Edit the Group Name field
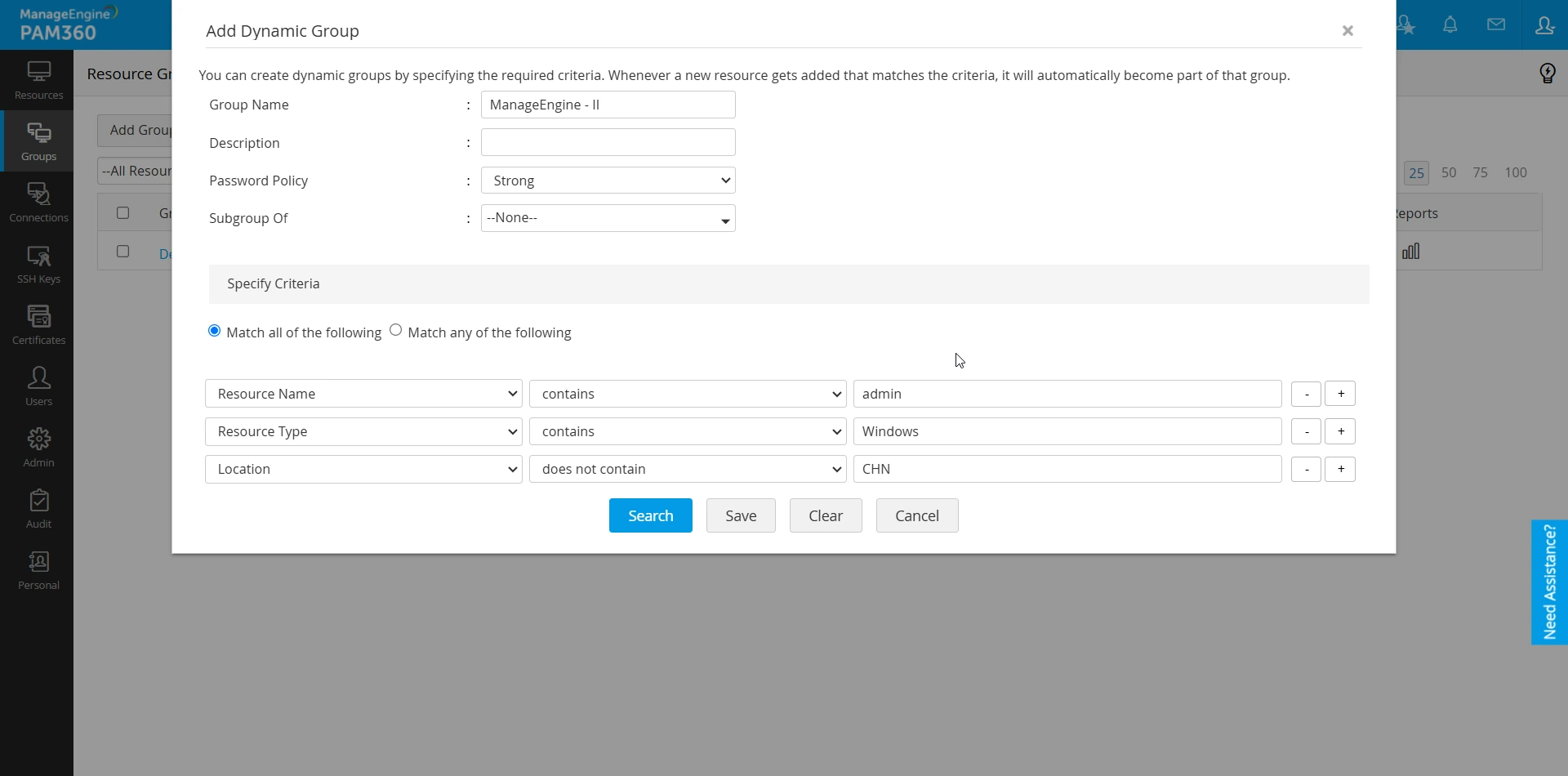This screenshot has width=1568, height=776. click(x=608, y=104)
